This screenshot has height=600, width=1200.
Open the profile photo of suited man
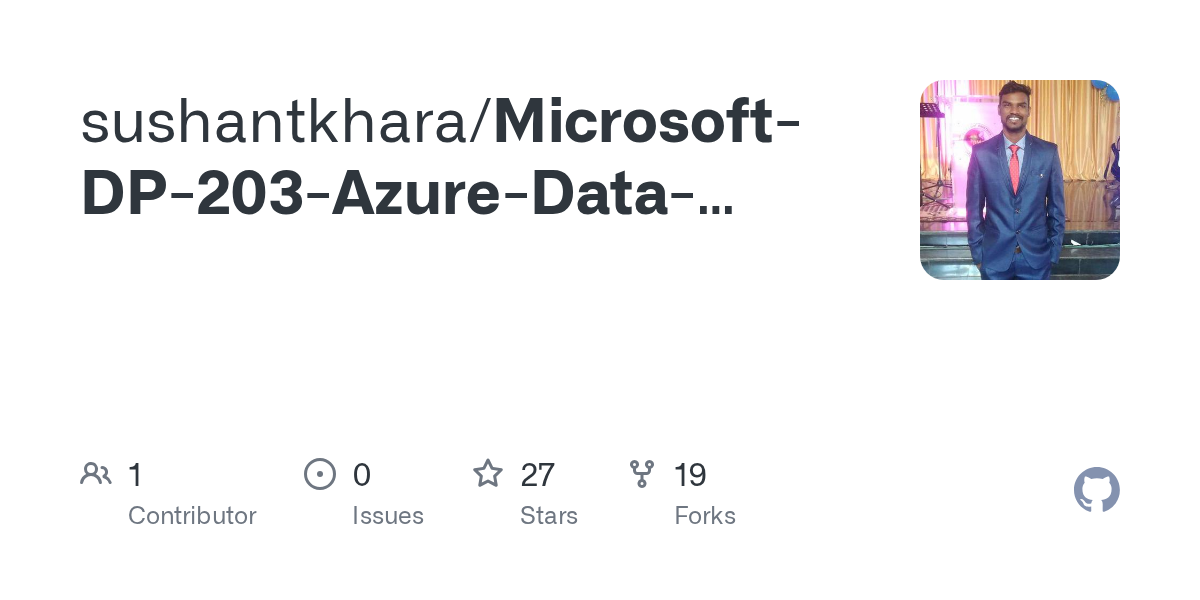coord(1019,180)
